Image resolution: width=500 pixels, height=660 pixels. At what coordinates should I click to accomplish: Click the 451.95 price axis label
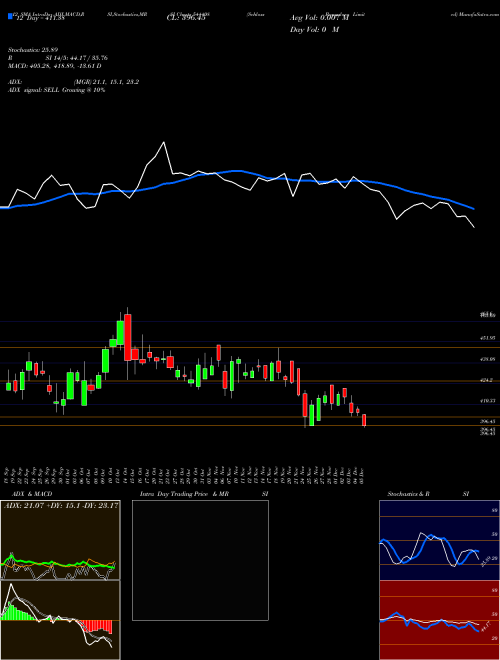pyautogui.click(x=489, y=338)
